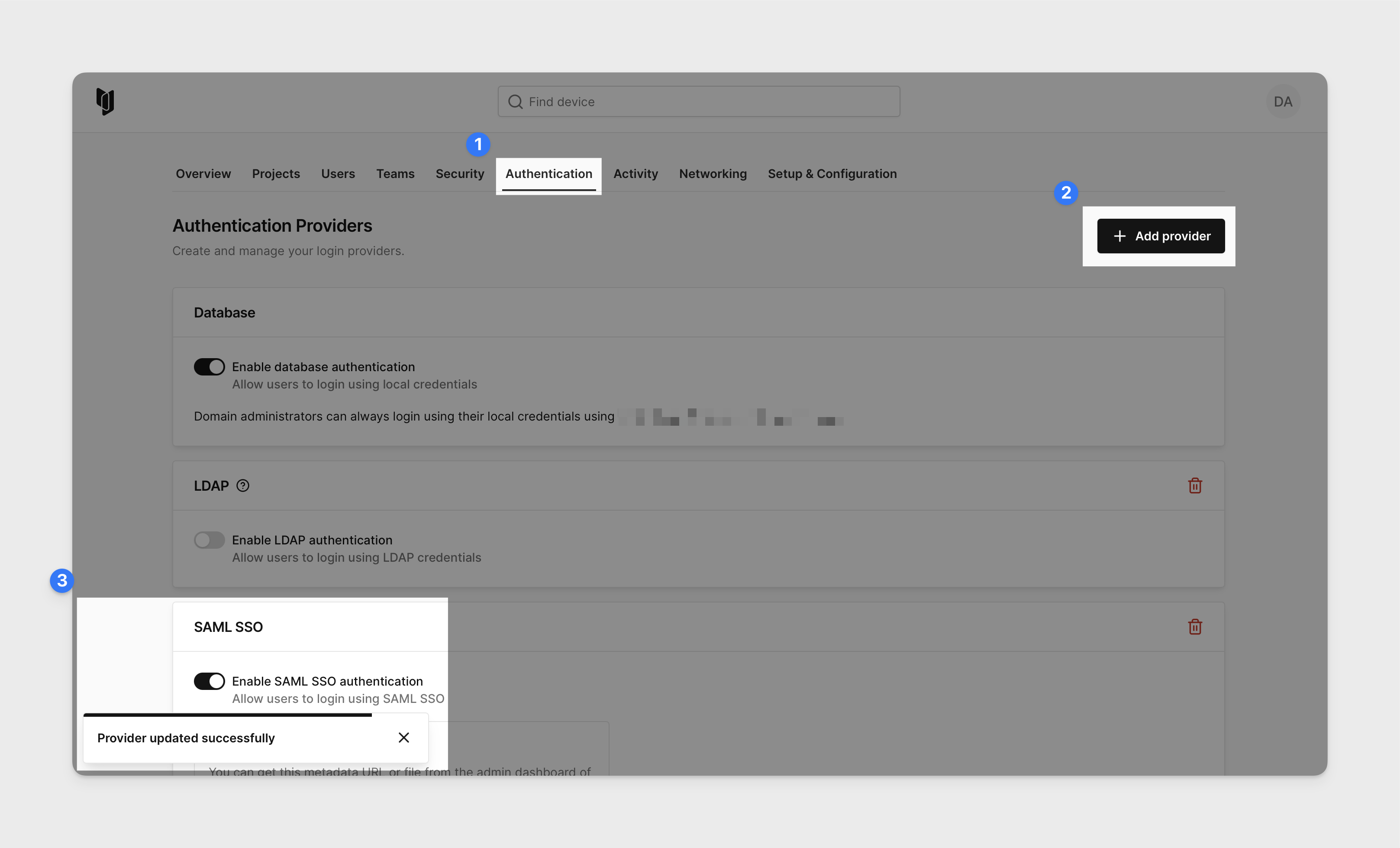Delete the LDAP provider via trash icon
The width and height of the screenshot is (1400, 848).
click(1195, 485)
